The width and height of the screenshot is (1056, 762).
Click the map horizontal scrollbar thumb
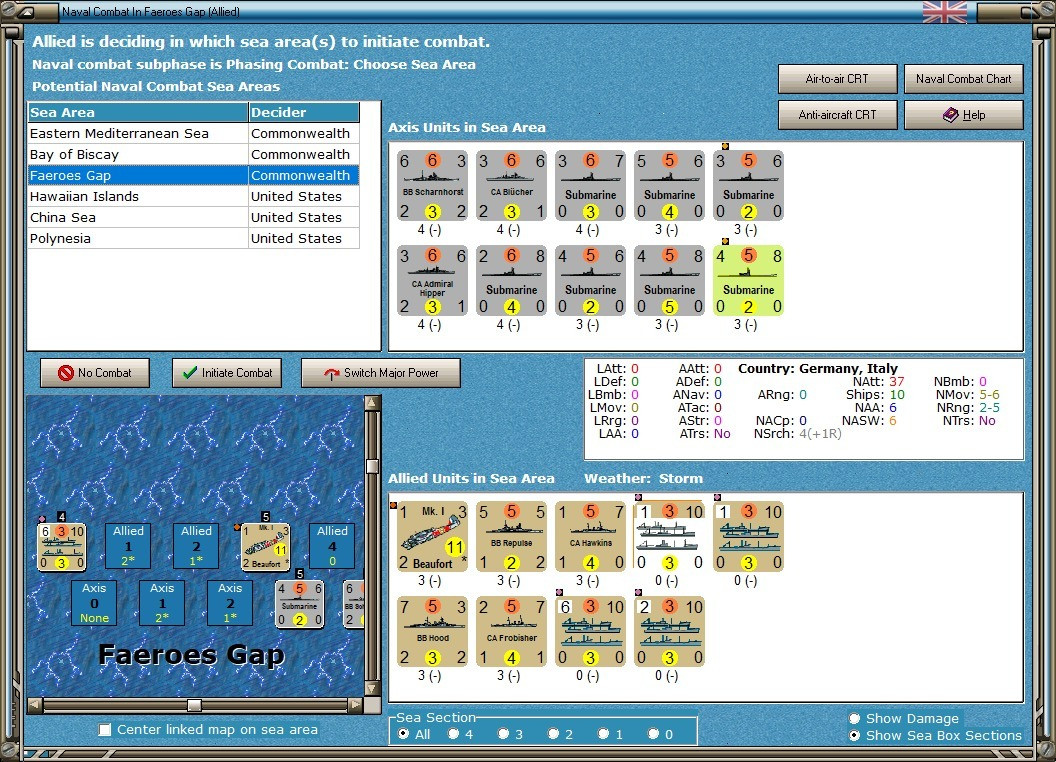point(194,705)
